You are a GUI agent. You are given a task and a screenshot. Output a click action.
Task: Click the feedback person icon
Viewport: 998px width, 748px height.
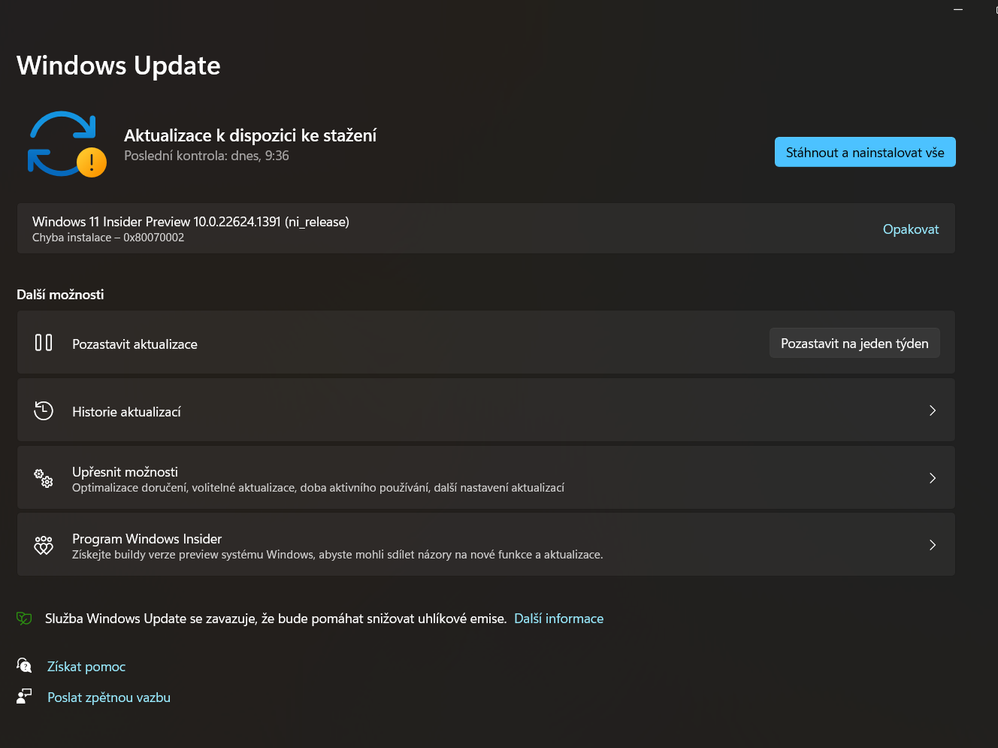coord(24,696)
